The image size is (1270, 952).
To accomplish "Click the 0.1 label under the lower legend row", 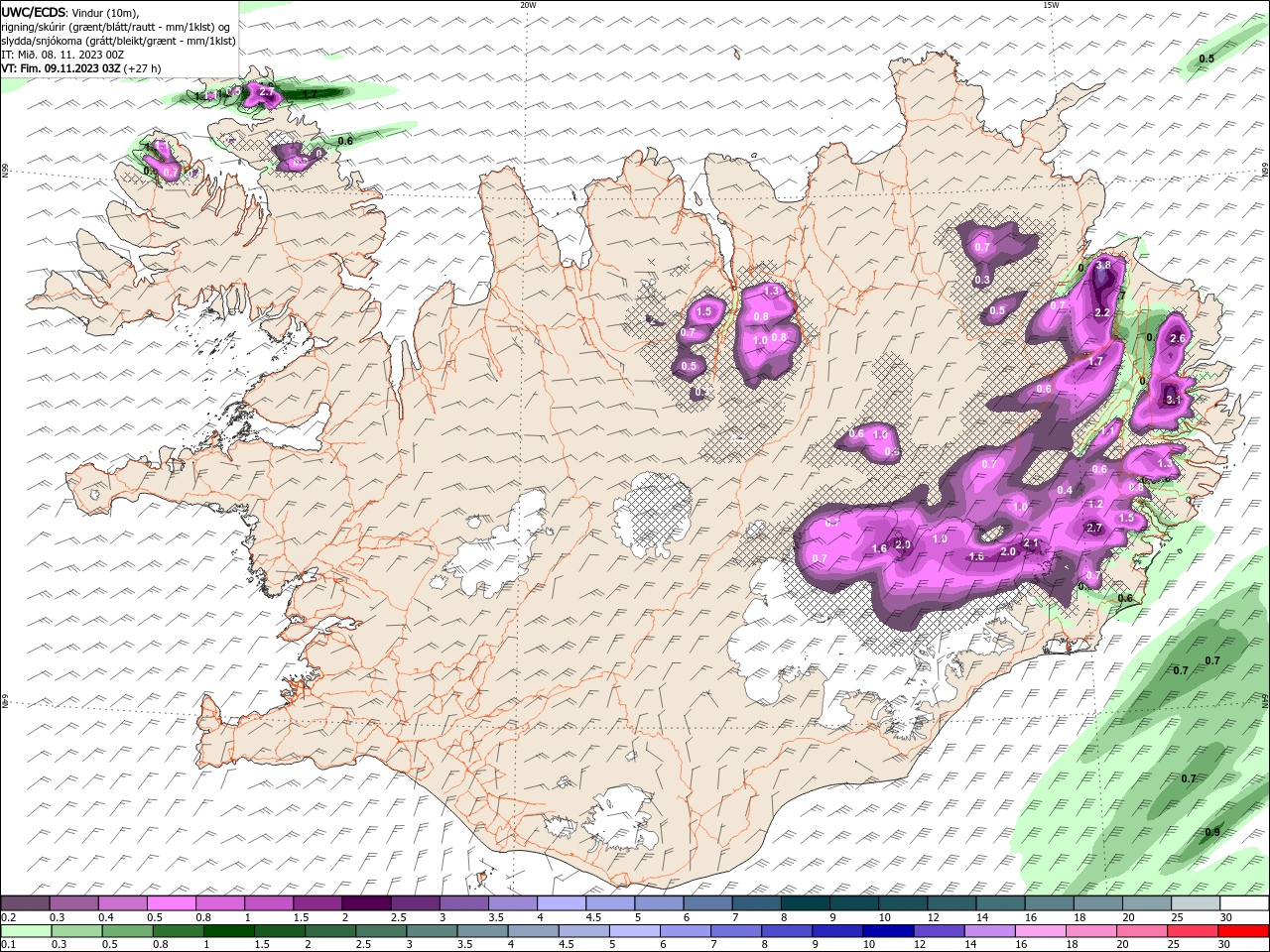I will click(x=9, y=945).
